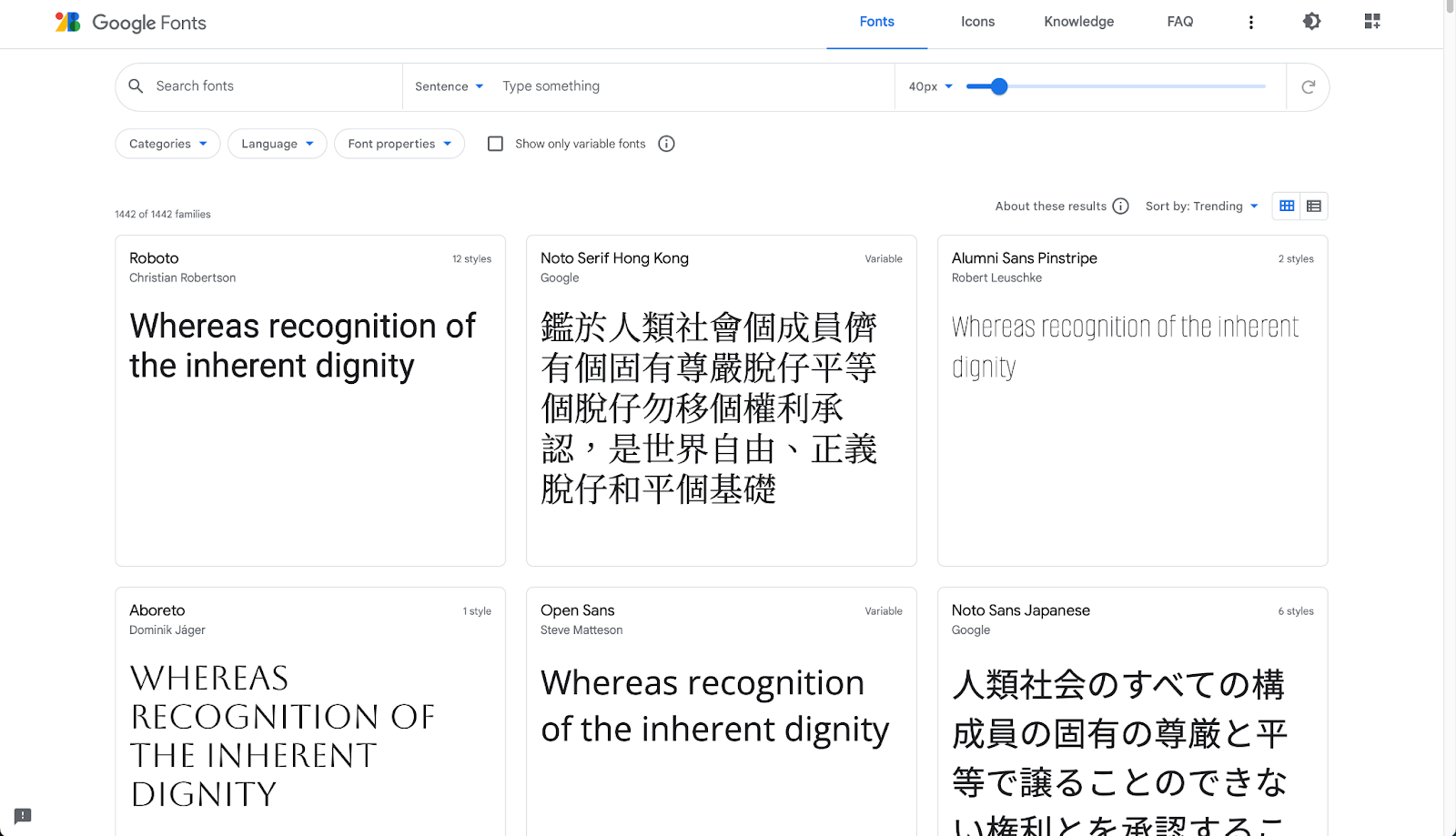Switch to grid view
Viewport: 1456px width, 836px height.
pyautogui.click(x=1287, y=206)
